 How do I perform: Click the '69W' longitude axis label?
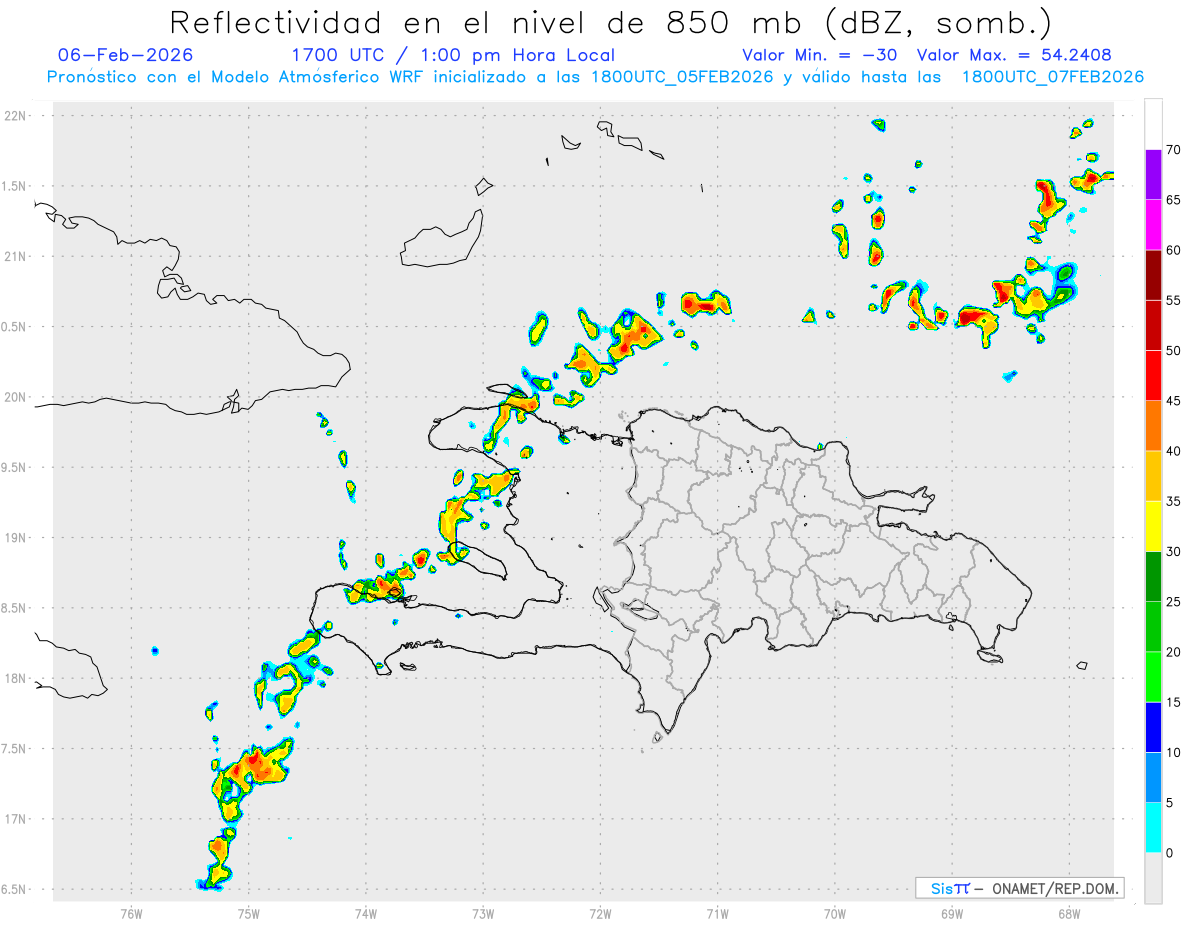(952, 913)
